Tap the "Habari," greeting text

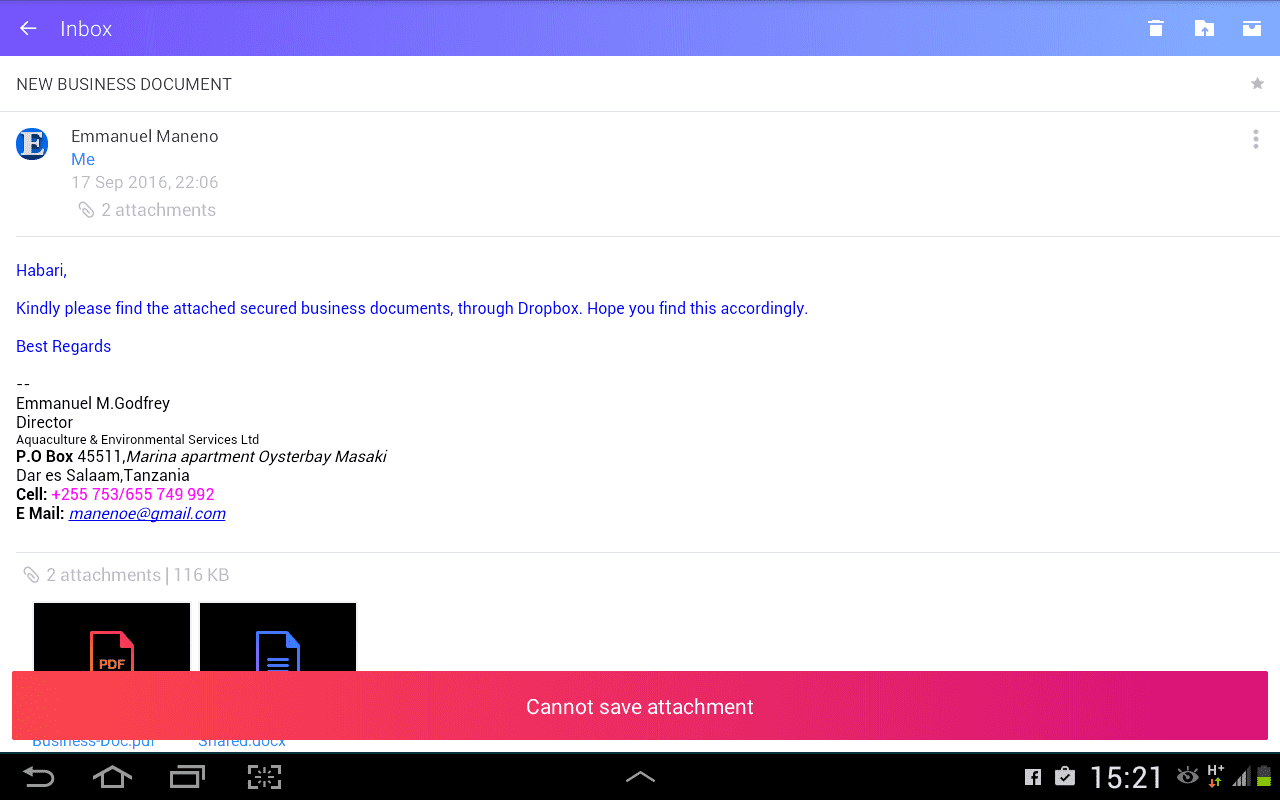(x=41, y=270)
